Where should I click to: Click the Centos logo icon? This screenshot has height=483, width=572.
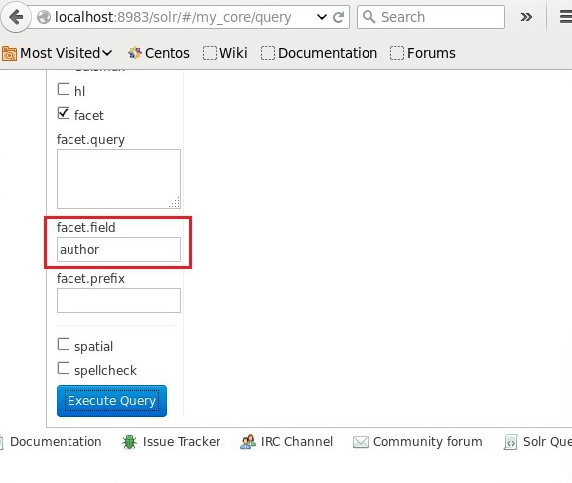(x=135, y=53)
